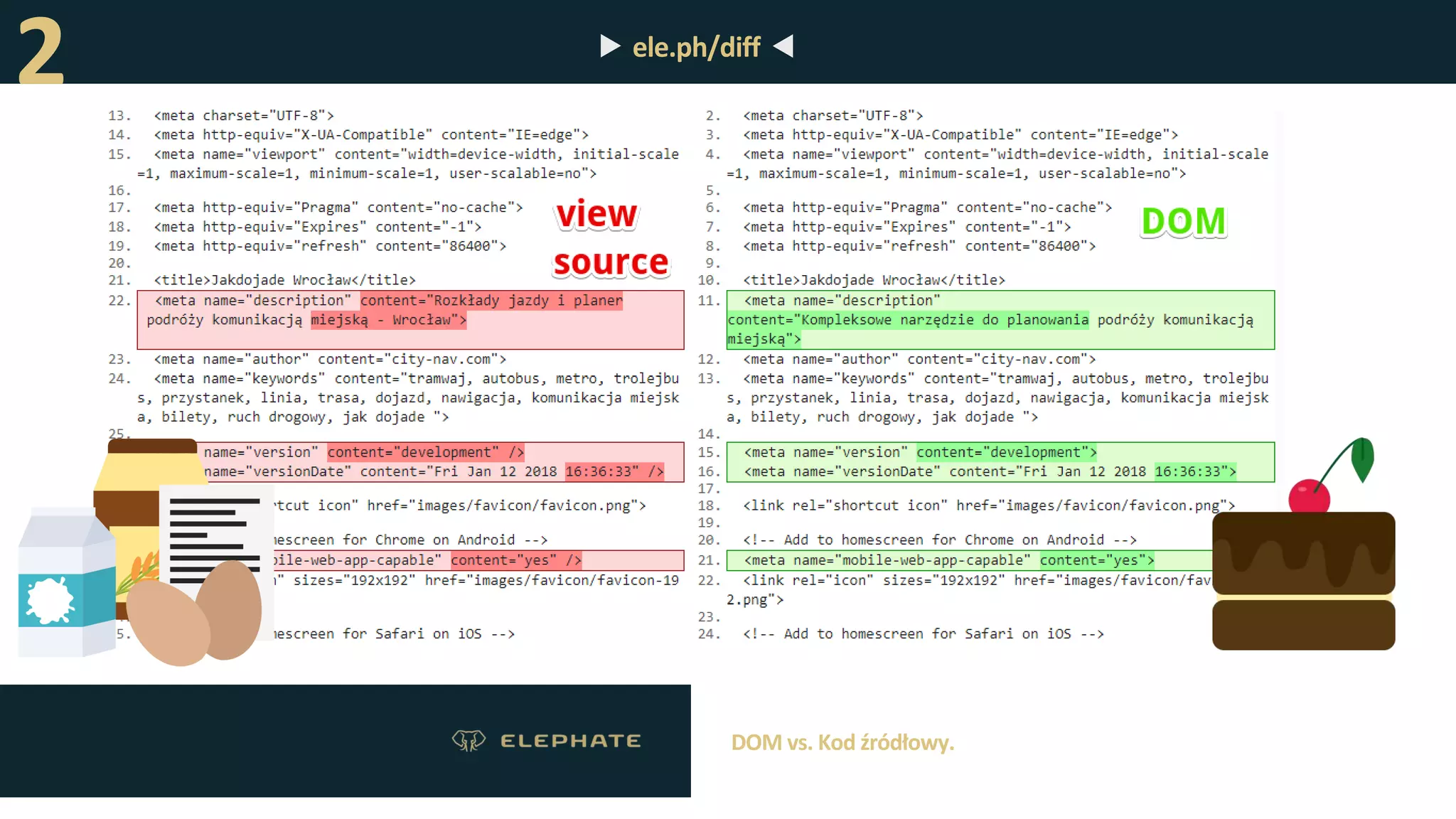Click the source Pragma no-cache line 17
This screenshot has height=819, width=1456.
338,208
